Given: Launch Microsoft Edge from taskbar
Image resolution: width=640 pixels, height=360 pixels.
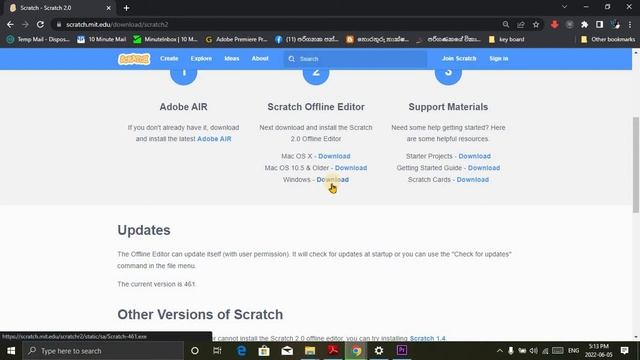Looking at the screenshot, I should 241,351.
